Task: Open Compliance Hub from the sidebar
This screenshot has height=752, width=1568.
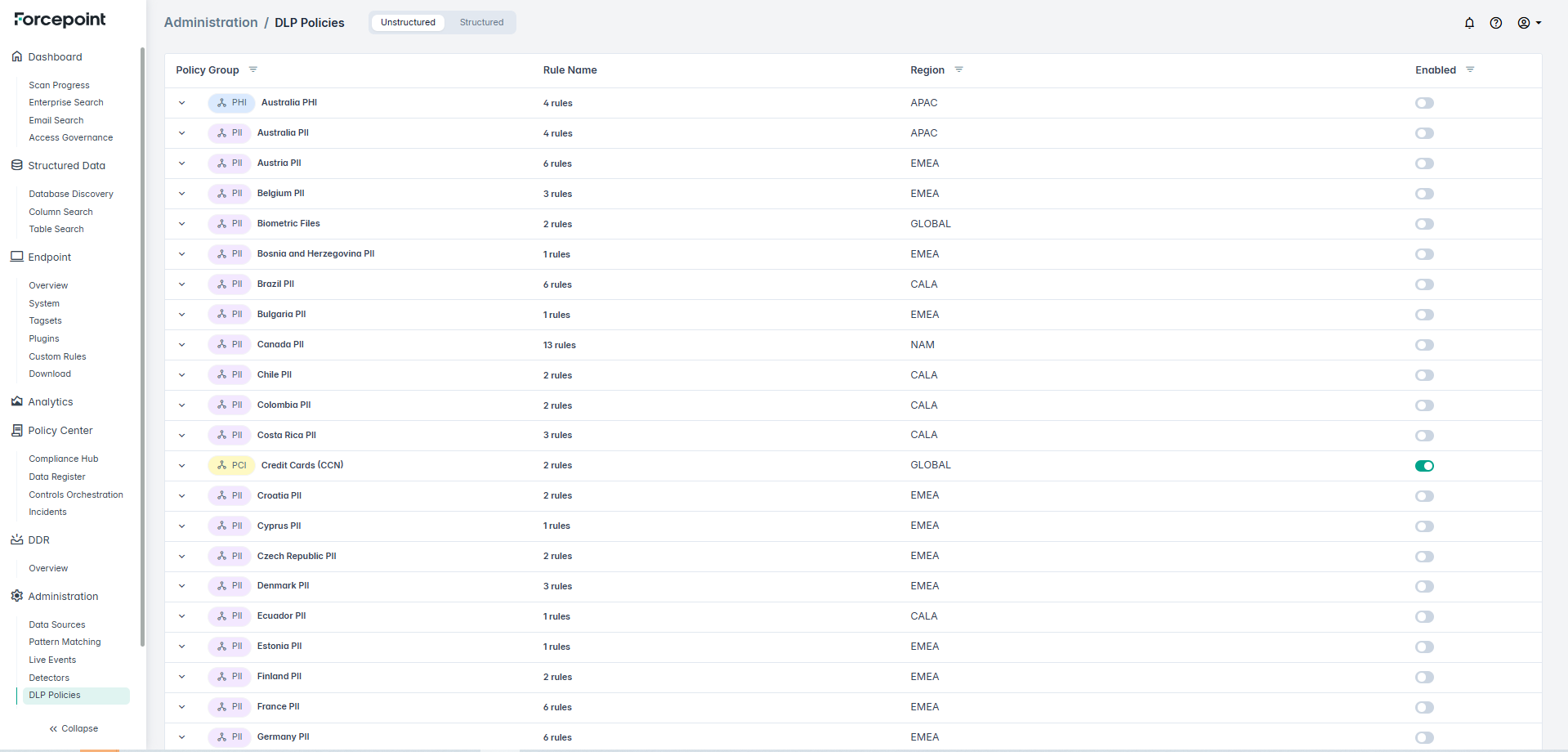Action: [63, 459]
